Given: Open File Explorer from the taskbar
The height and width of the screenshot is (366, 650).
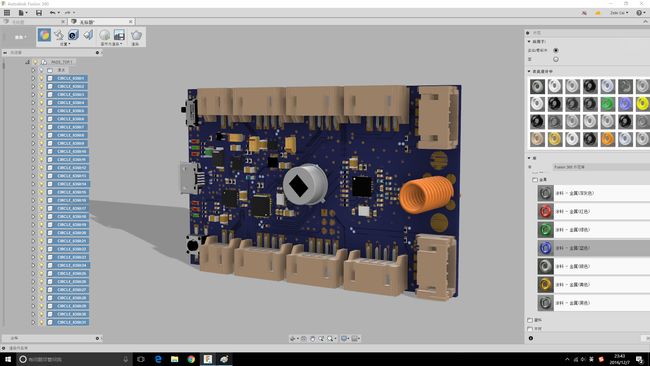Looking at the screenshot, I should [175, 359].
